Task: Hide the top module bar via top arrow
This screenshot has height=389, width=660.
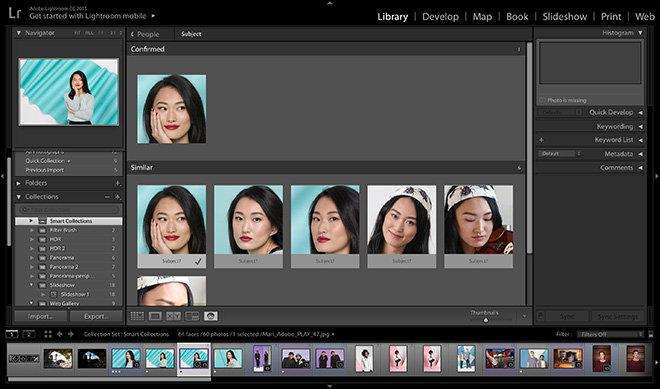Action: click(x=330, y=3)
